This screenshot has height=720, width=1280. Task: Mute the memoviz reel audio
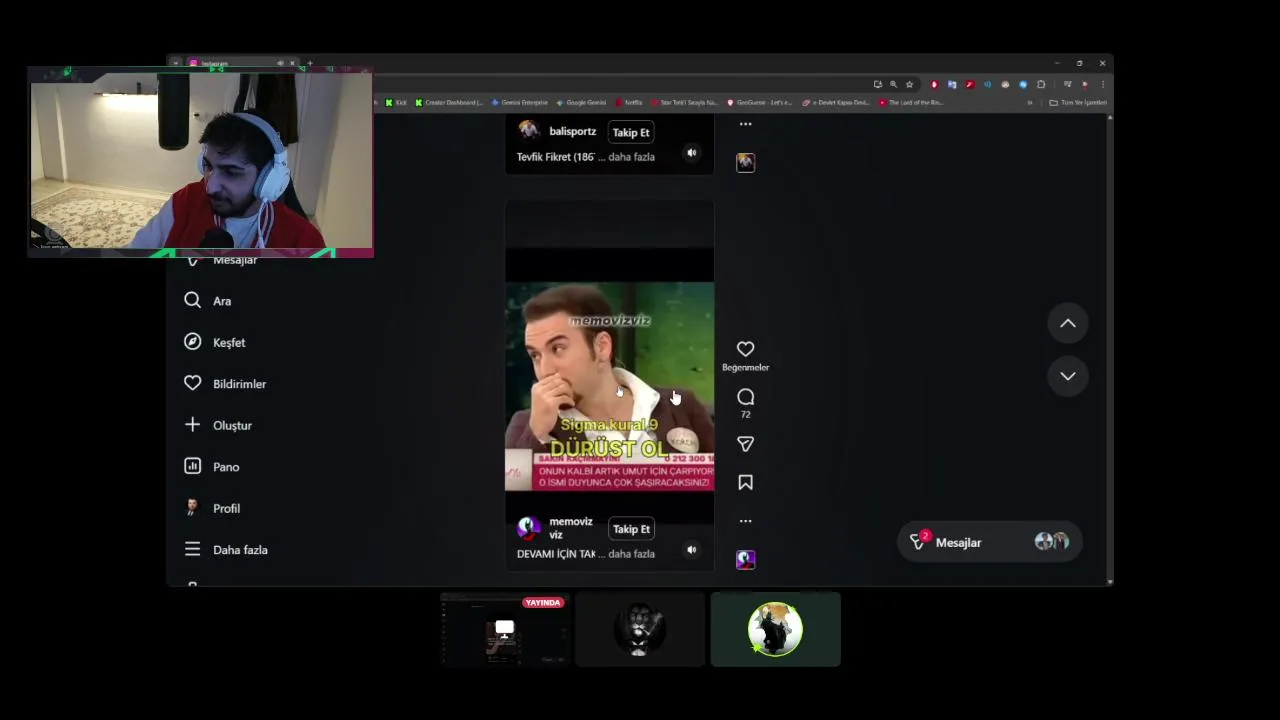coord(691,550)
